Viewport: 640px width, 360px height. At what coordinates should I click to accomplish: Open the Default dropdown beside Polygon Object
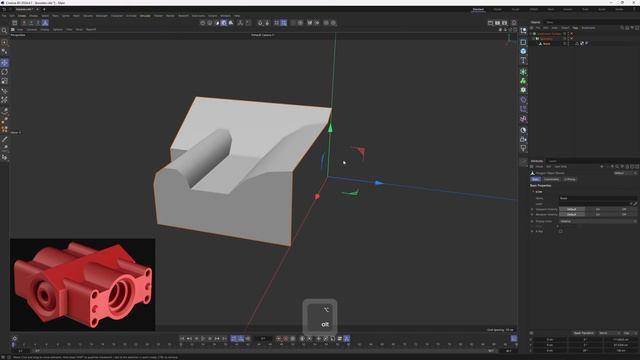(625, 173)
